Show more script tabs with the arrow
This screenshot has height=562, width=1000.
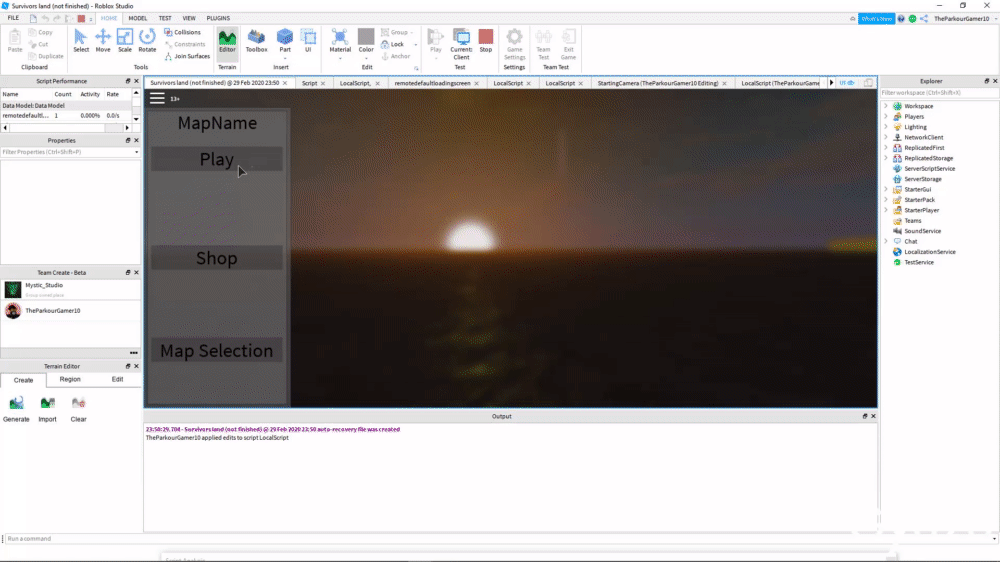[x=831, y=83]
